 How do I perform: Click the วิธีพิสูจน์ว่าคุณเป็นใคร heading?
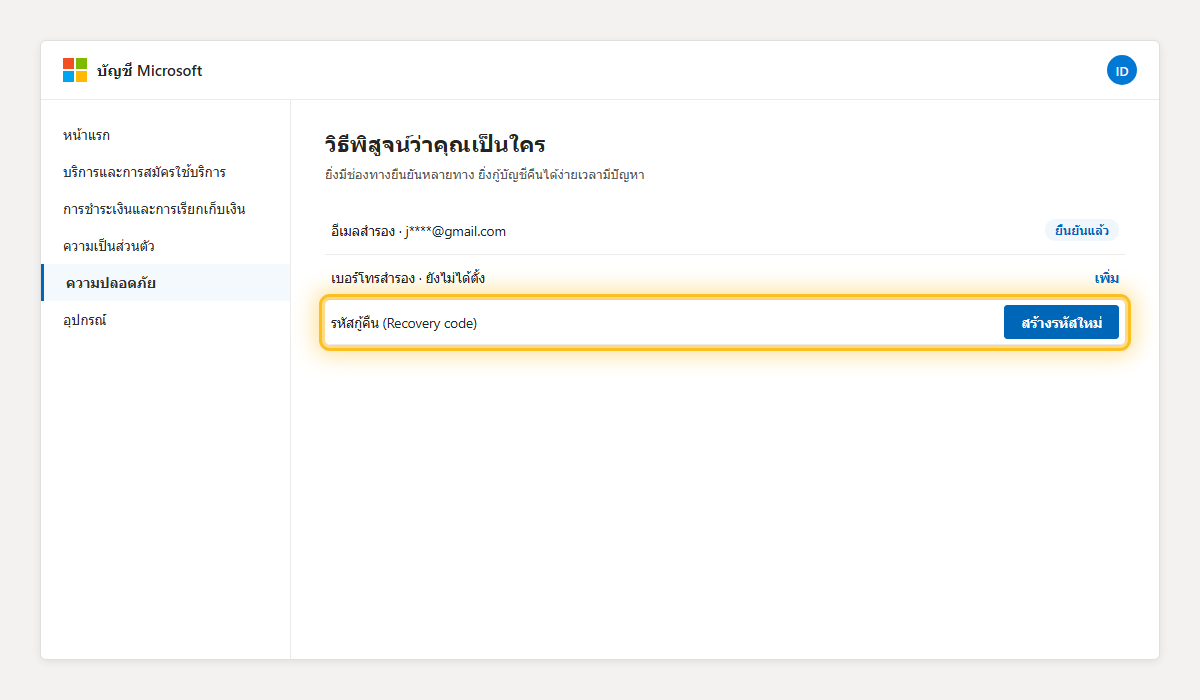435,144
